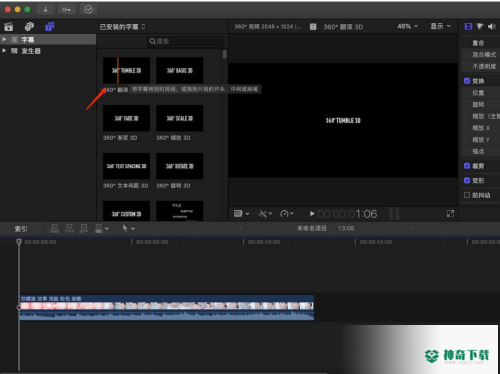The width and height of the screenshot is (500, 374).
Task: Click the timeline playhead at 00:00:00:00
Action: 19,242
